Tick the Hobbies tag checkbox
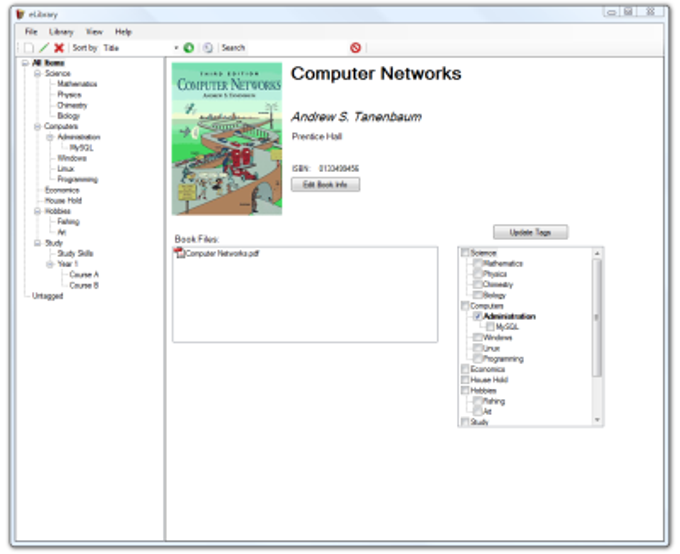The height and width of the screenshot is (554, 680). click(465, 390)
